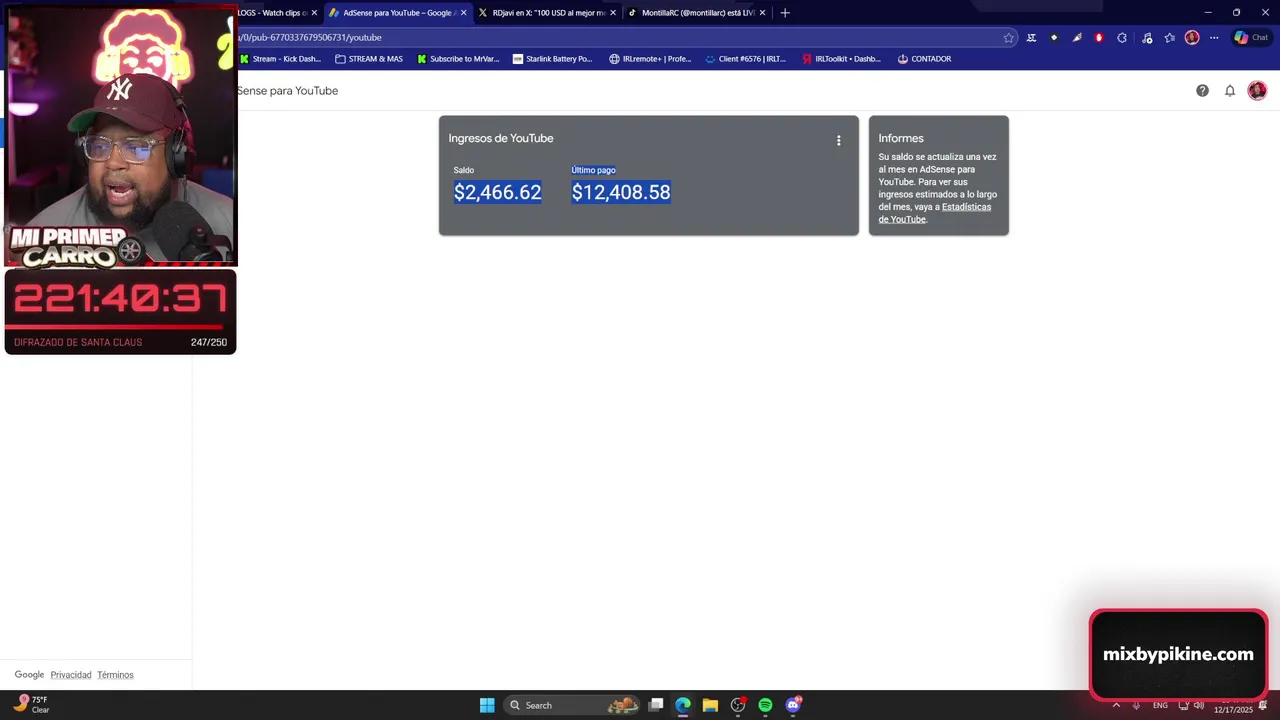Click the red shield extension icon
Viewport: 1280px width, 720px height.
click(1099, 38)
